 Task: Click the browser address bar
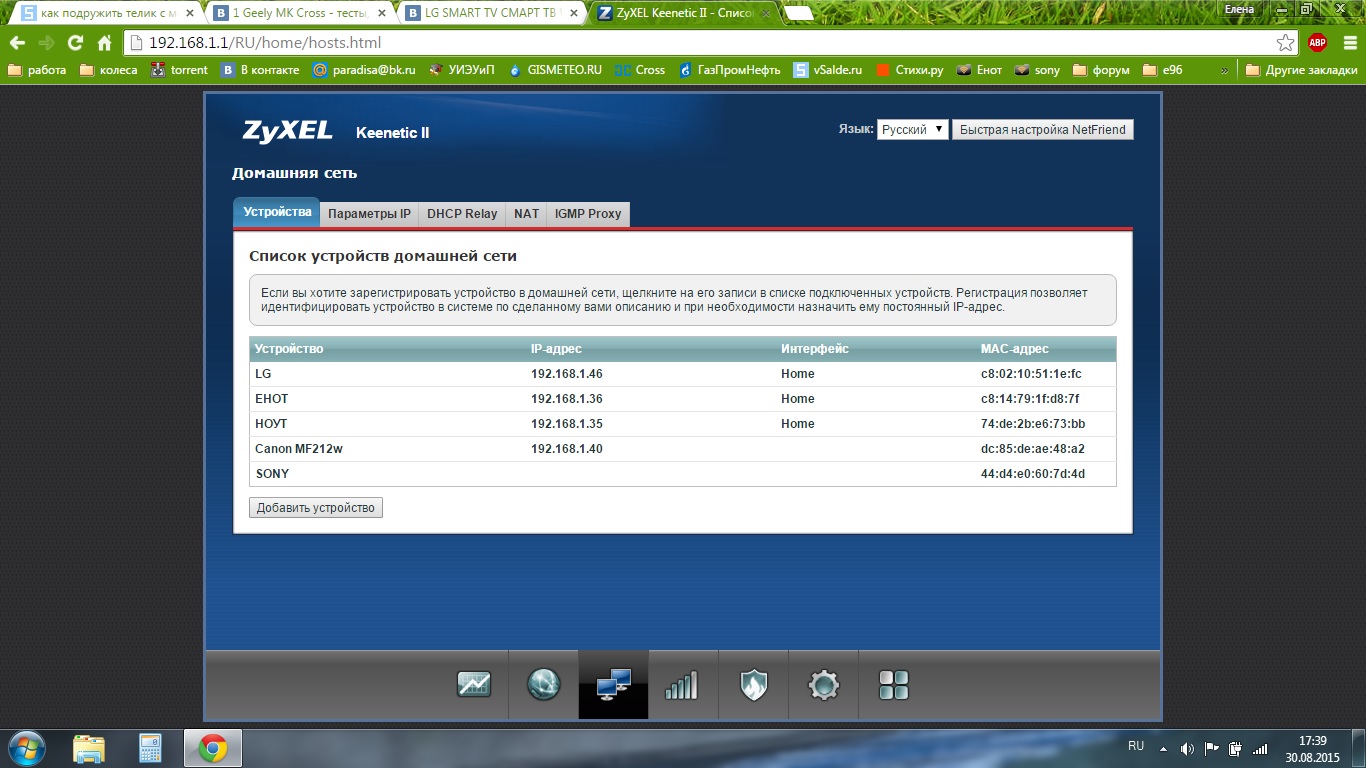pyautogui.click(x=700, y=43)
